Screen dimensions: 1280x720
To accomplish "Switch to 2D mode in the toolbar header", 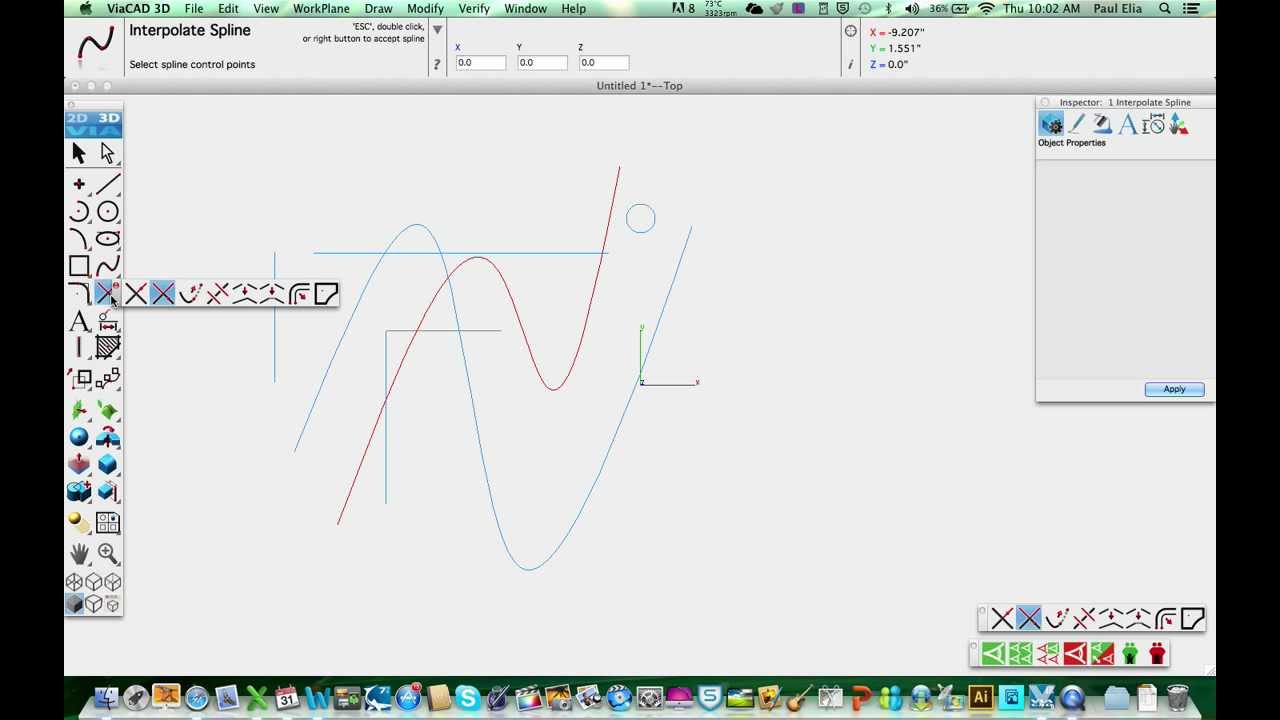I will [79, 119].
